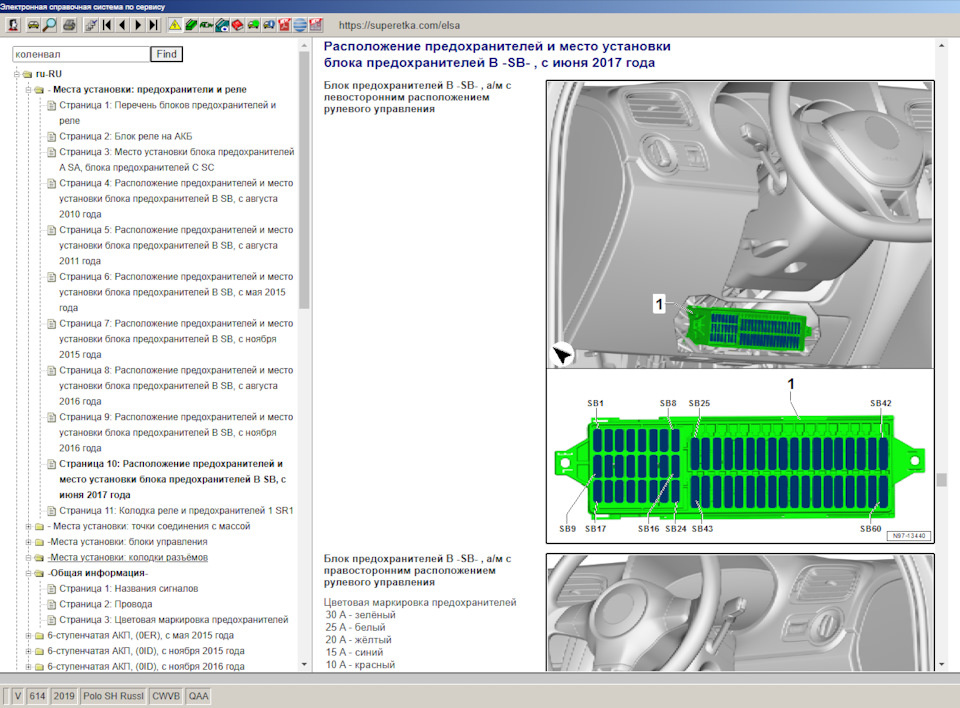
Task: Click the user profile icon in toolbar
Action: click(13, 25)
